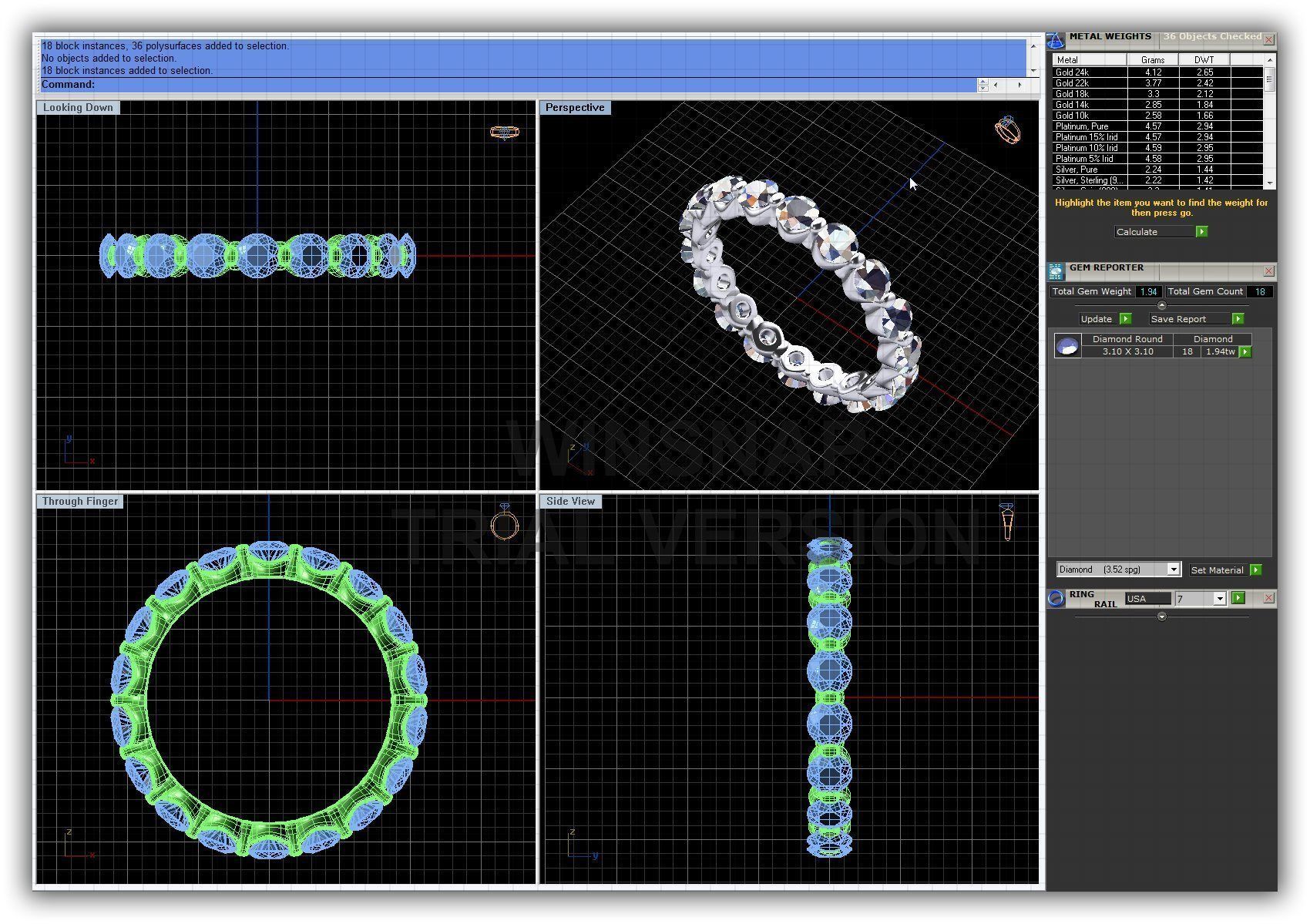Click the command line left arrow
This screenshot has width=1310, height=924.
(996, 85)
